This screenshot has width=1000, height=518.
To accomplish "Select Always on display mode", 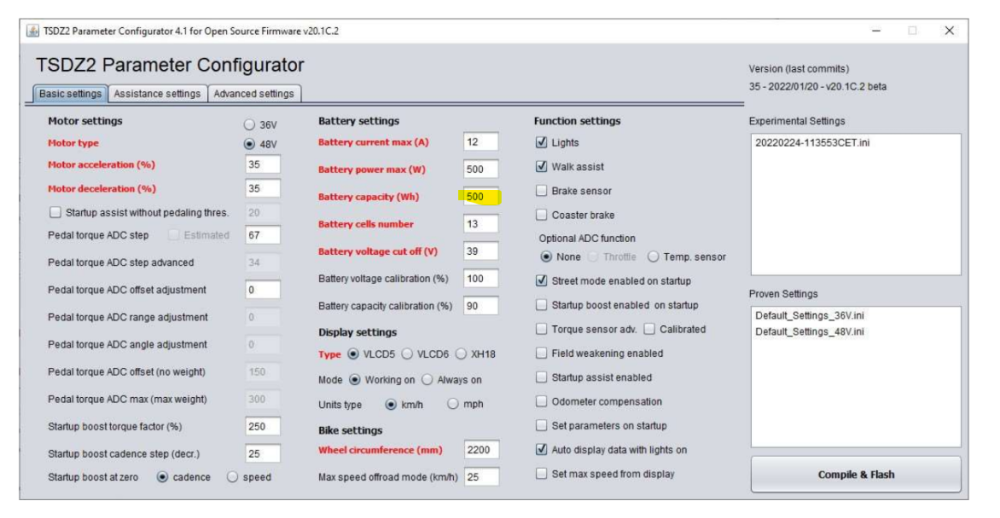I will coord(427,380).
